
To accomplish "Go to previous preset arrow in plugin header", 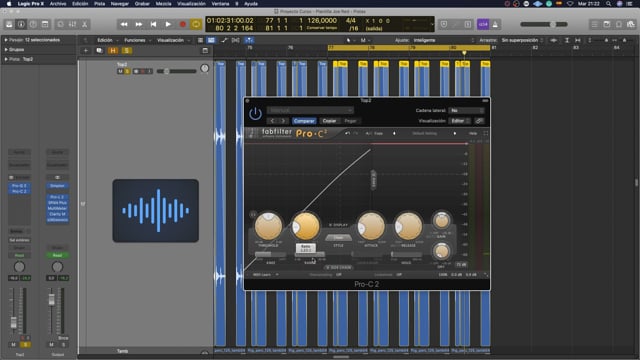I will coord(273,121).
